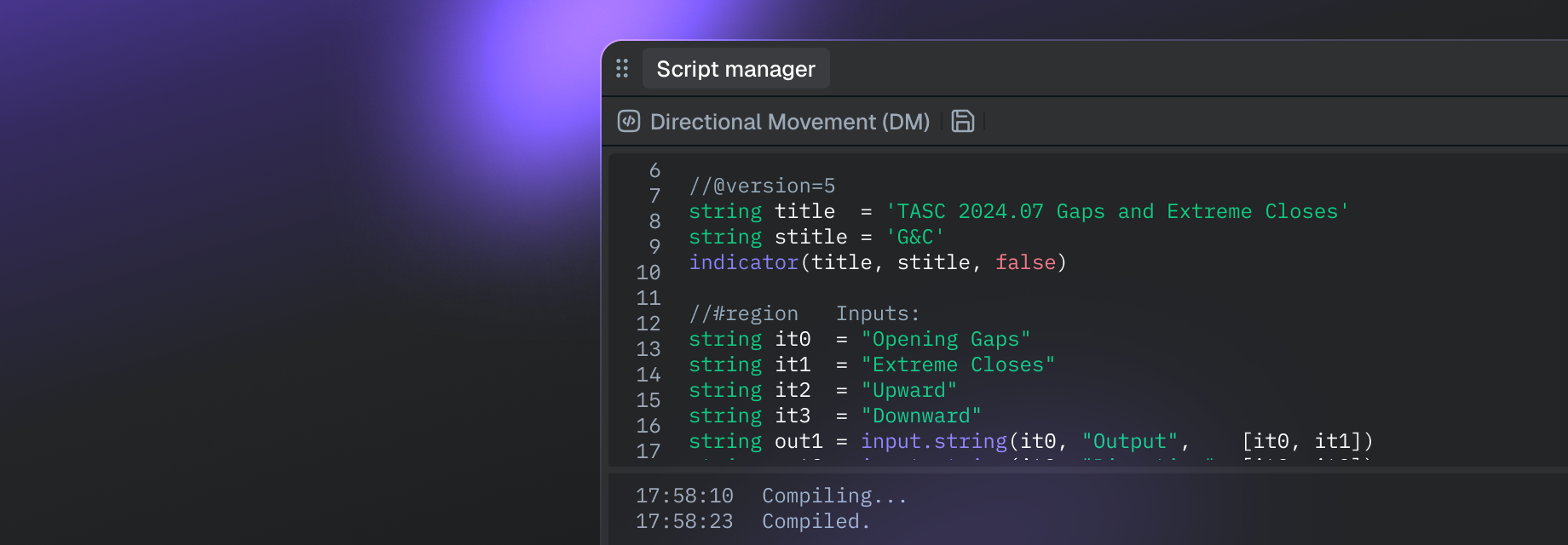The image size is (1568, 545).
Task: Save the script with the floppy disk icon
Action: 963,122
